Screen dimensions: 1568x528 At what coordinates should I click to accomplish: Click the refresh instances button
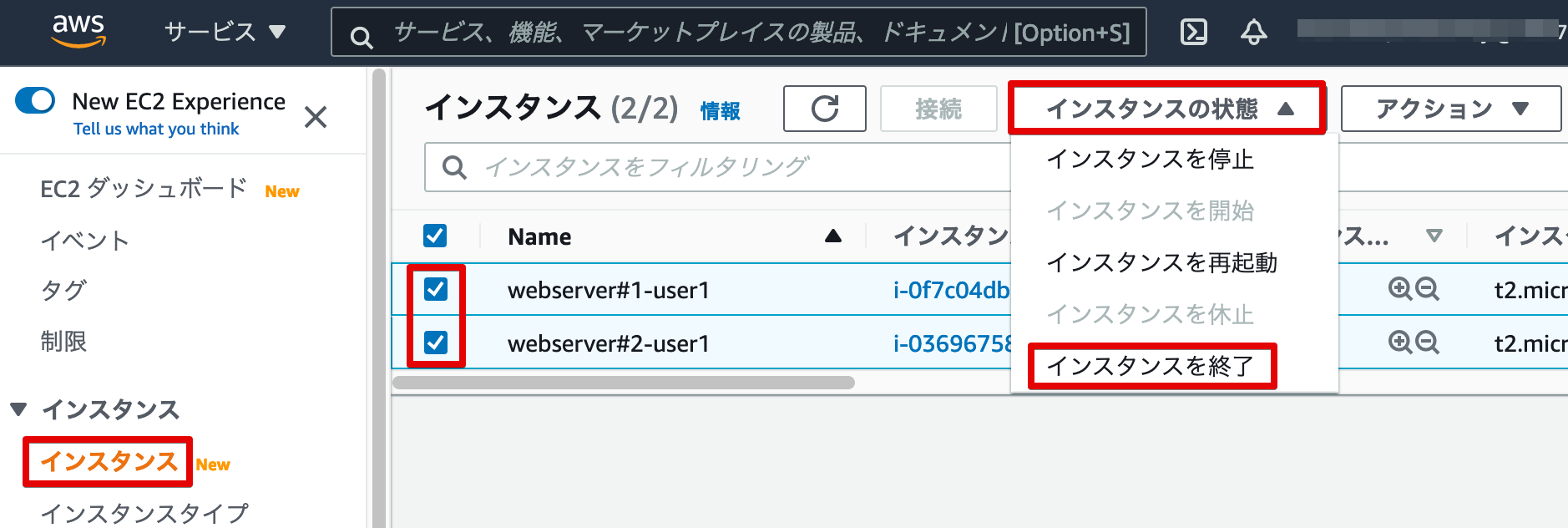click(x=824, y=109)
